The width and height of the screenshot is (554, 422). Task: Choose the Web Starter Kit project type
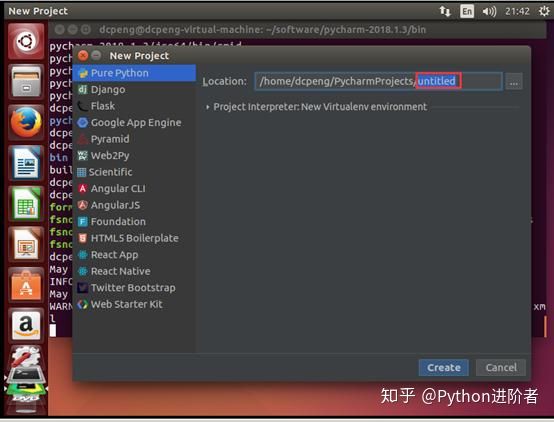pos(134,304)
